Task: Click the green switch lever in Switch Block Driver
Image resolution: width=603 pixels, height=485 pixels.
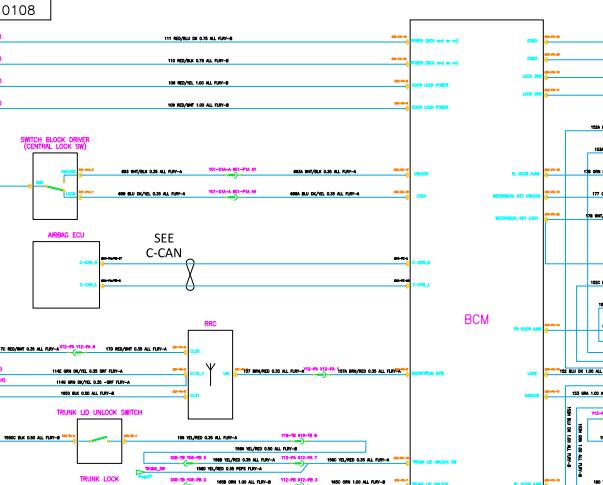Action: [55, 188]
